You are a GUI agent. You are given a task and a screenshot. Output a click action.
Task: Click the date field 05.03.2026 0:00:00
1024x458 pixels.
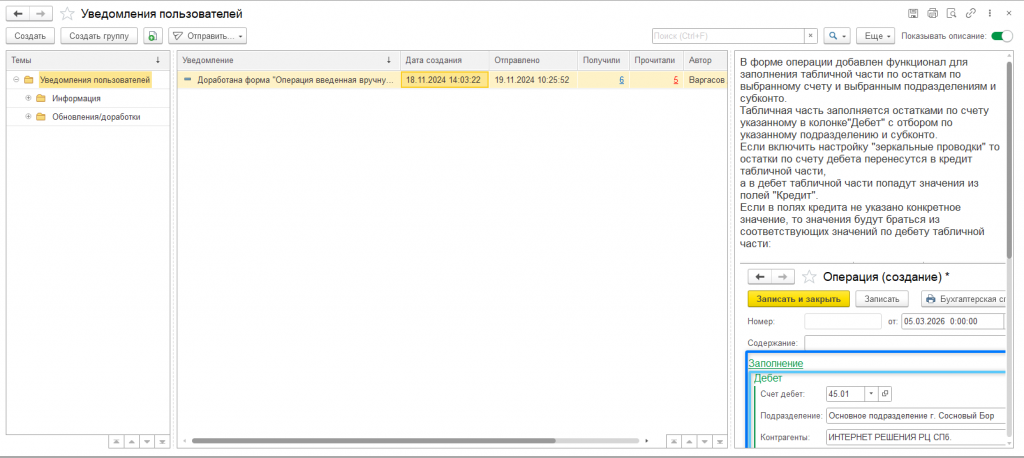[952, 321]
